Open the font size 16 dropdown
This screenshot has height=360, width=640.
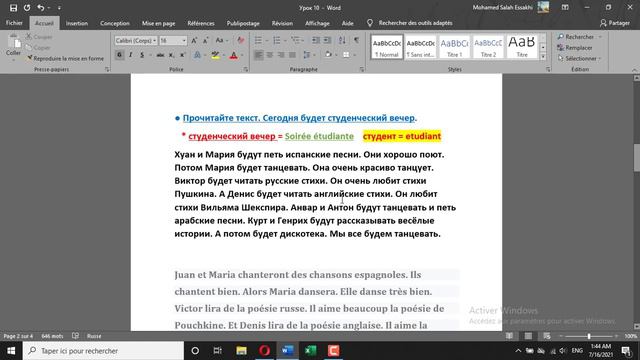[x=184, y=40]
